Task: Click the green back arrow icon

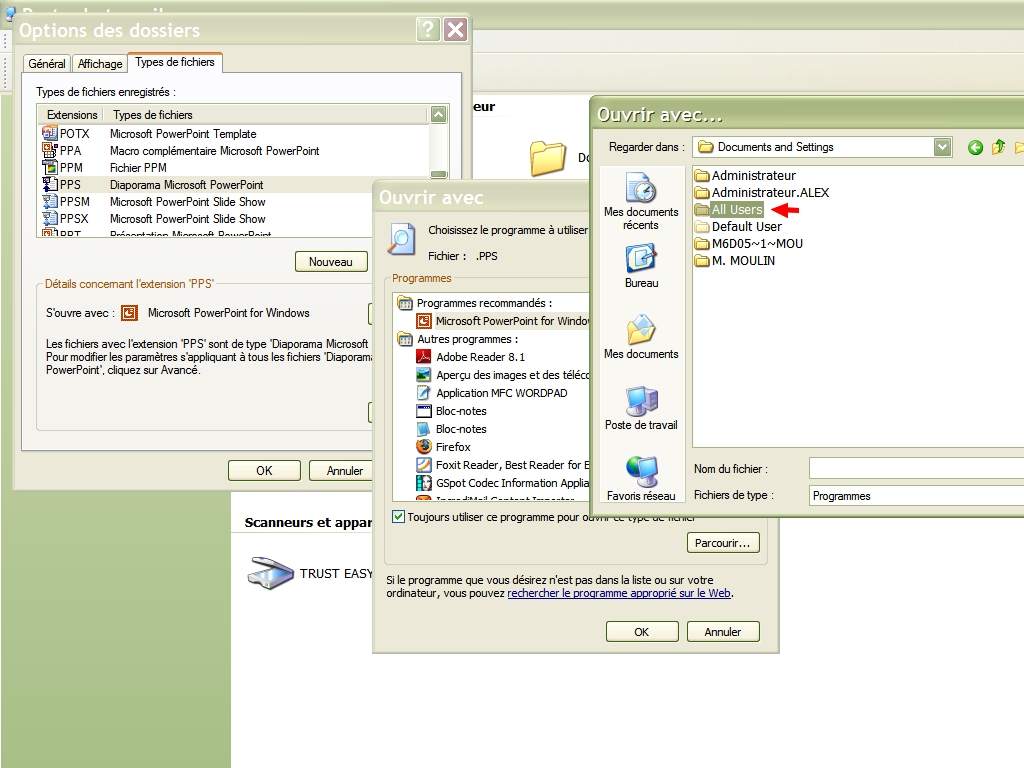Action: click(x=976, y=148)
